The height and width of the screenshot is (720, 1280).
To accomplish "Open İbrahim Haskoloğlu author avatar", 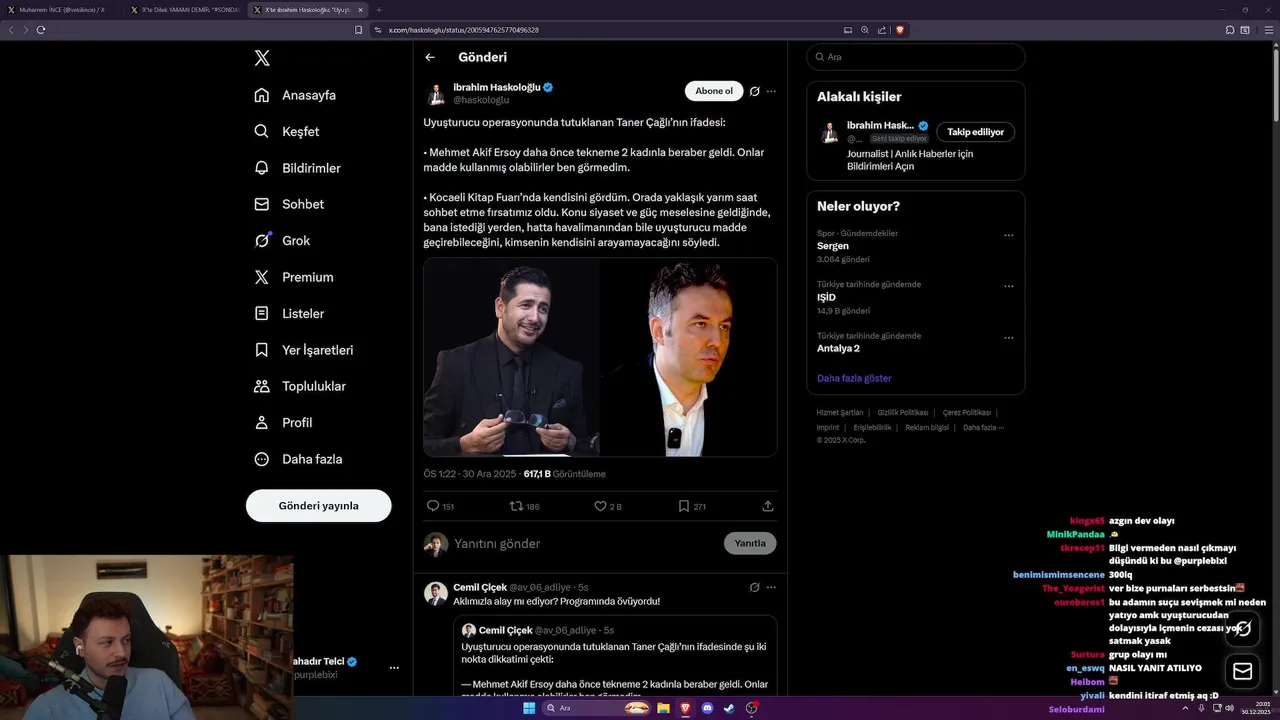I will coord(436,93).
